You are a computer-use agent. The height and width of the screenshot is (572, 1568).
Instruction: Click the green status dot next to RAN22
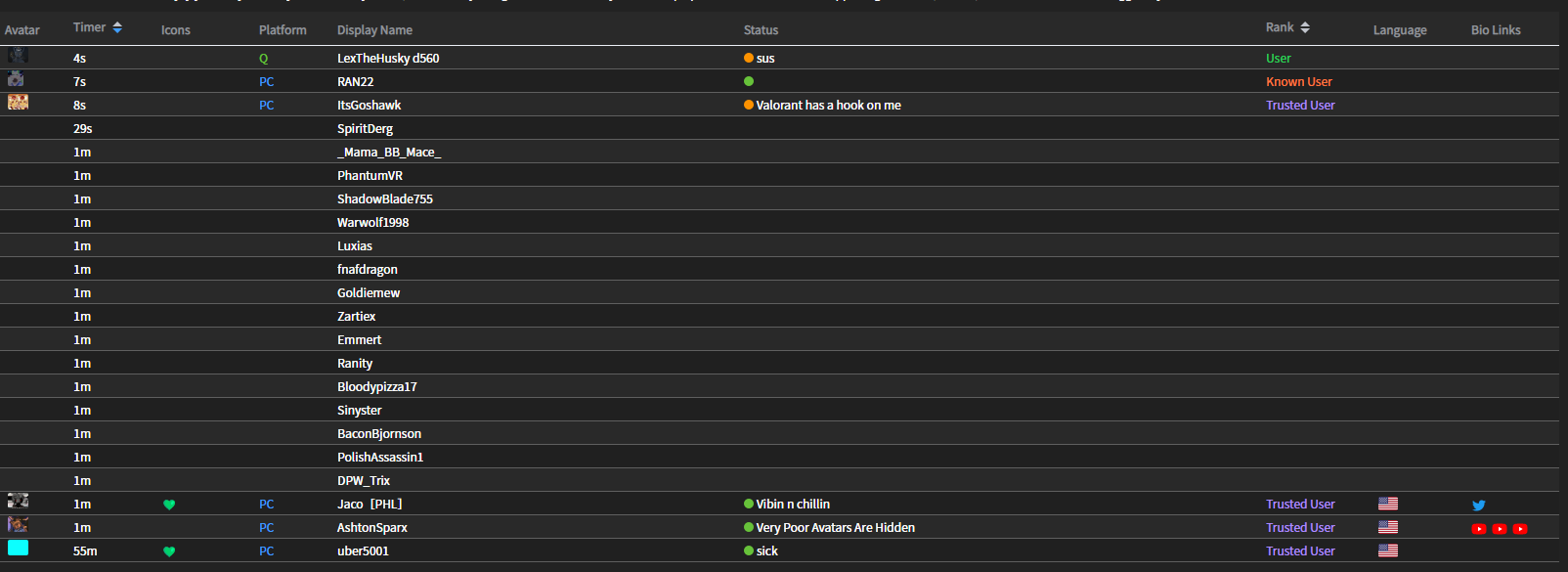pos(749,81)
